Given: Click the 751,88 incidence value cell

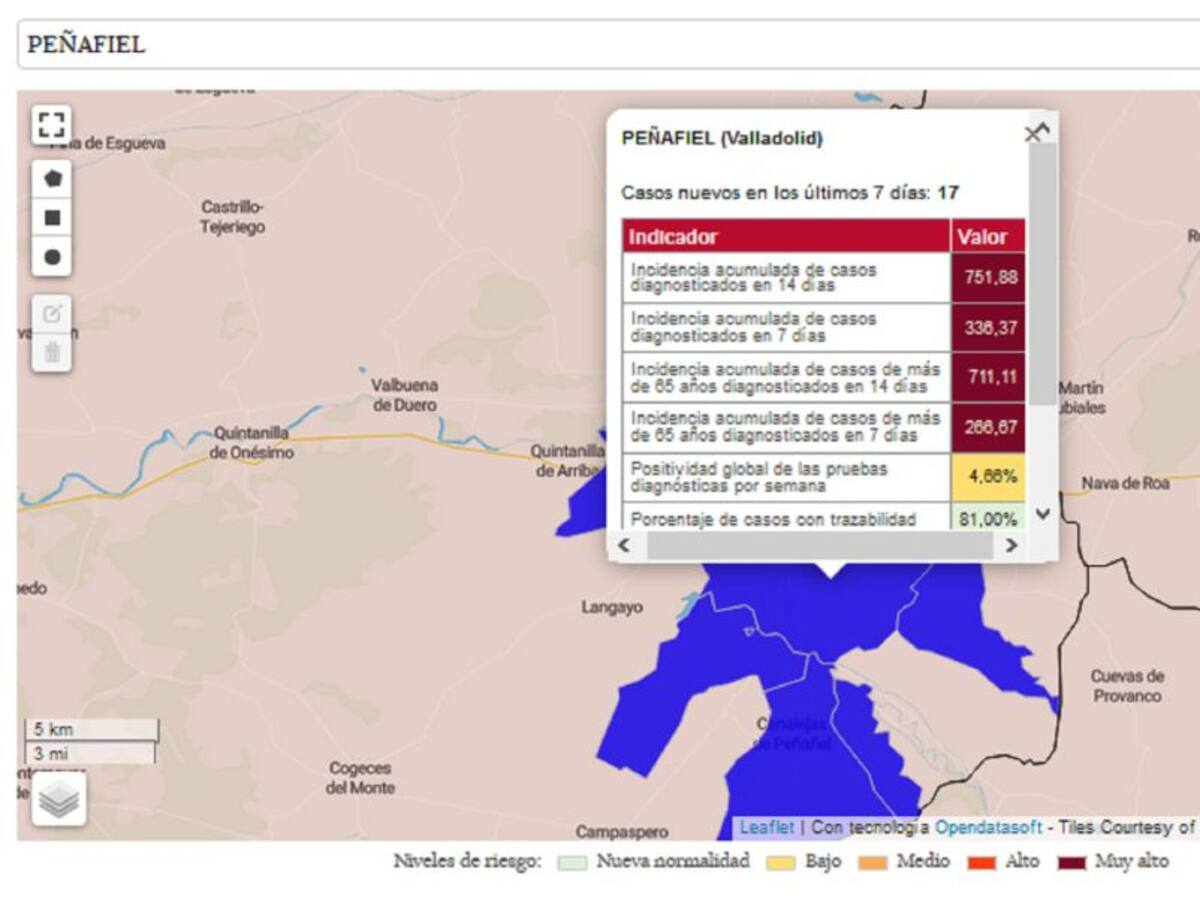Looking at the screenshot, I should [x=987, y=278].
